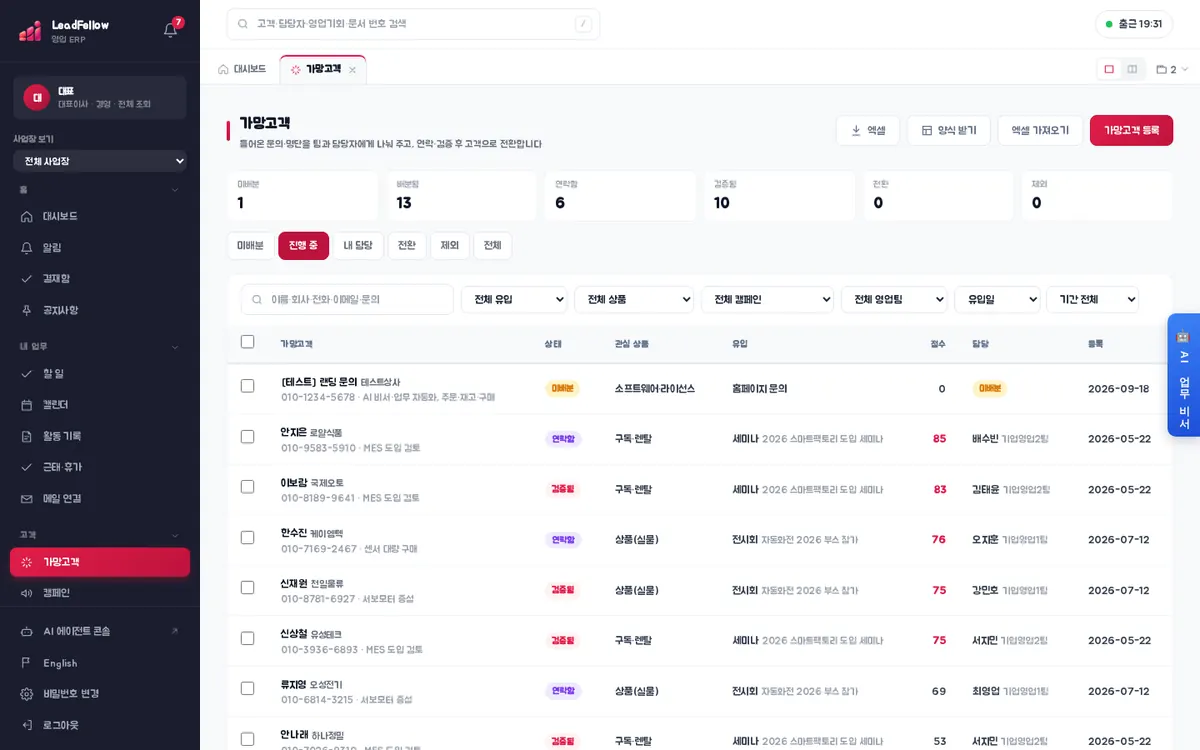This screenshot has width=1200, height=750.
Task: Toggle the select-all checkbox in table header
Action: coord(248,342)
